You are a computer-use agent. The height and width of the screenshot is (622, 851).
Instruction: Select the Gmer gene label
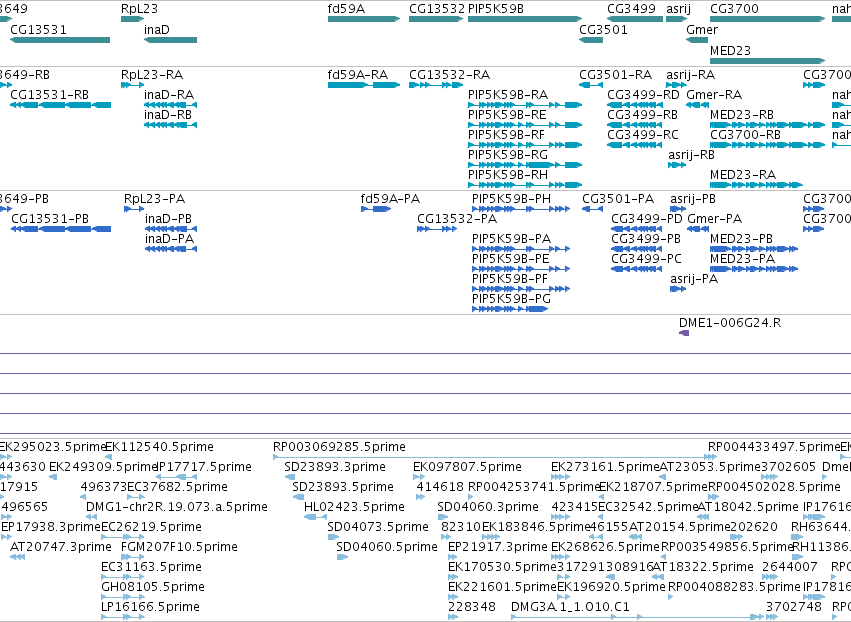(x=702, y=30)
